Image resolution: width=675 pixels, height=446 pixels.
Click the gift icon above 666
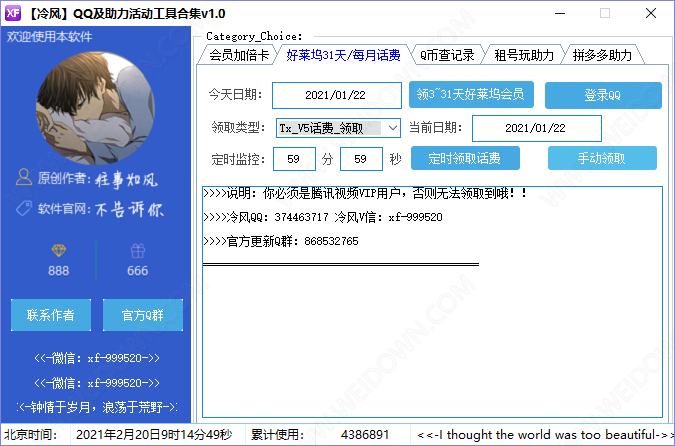(x=137, y=250)
